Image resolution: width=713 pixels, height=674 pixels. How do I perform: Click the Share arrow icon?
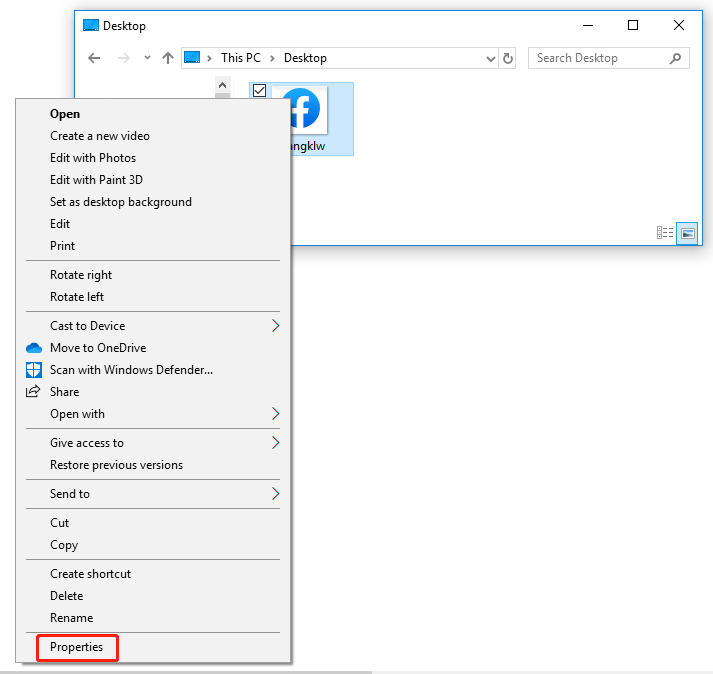point(33,391)
